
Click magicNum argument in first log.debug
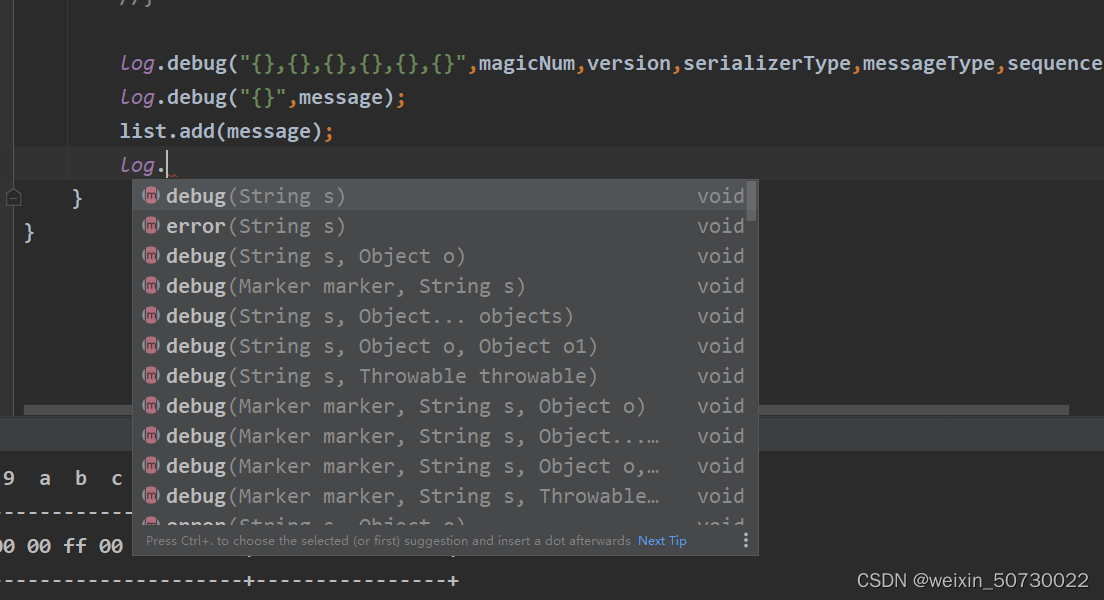click(x=527, y=63)
